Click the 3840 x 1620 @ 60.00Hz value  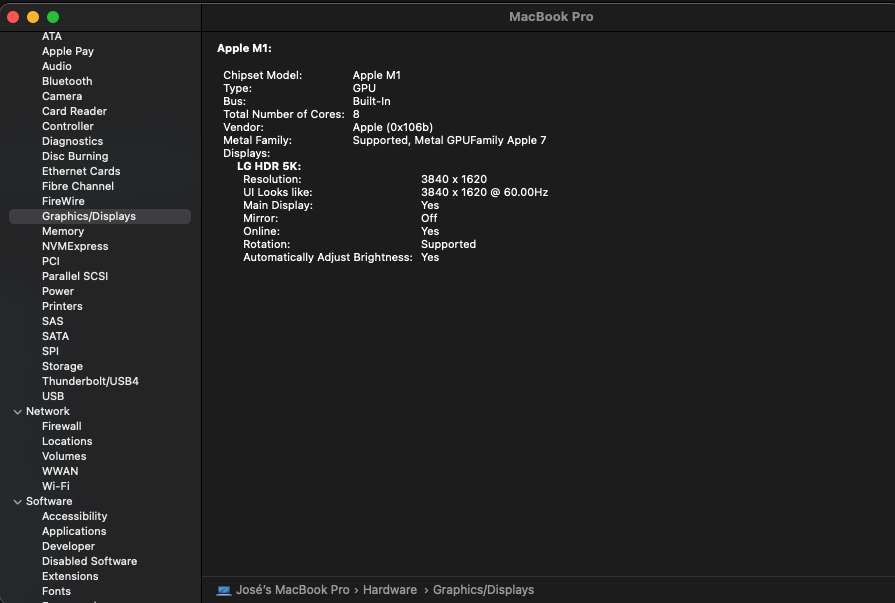(485, 192)
